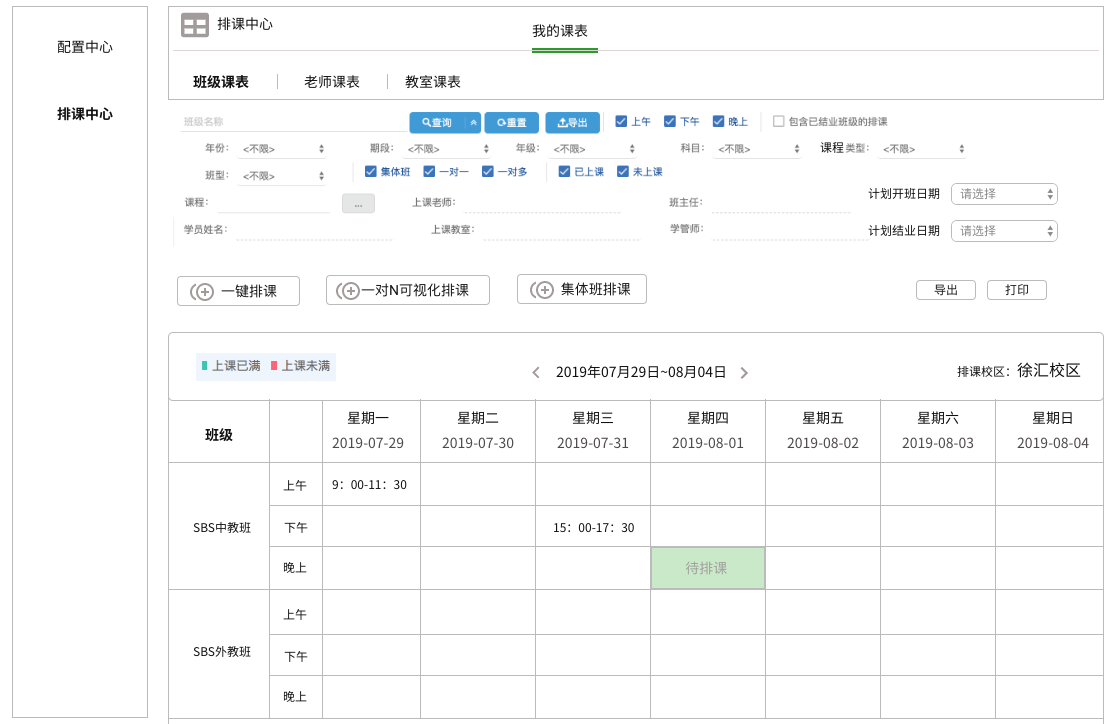Go to previous week with left arrow
The width and height of the screenshot is (1112, 724).
click(x=536, y=372)
